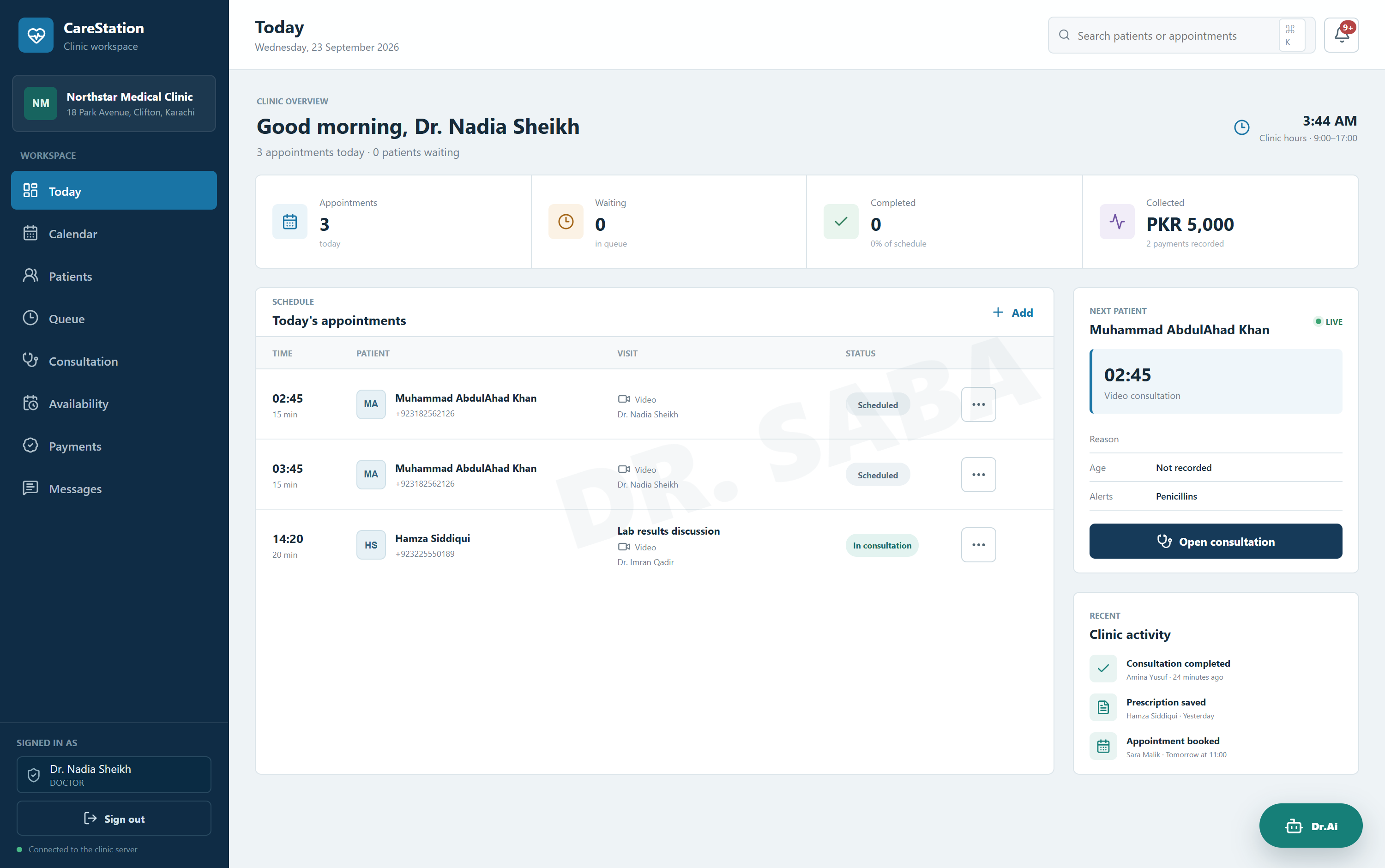Add a new appointment
The height and width of the screenshot is (868, 1385).
(1013, 313)
